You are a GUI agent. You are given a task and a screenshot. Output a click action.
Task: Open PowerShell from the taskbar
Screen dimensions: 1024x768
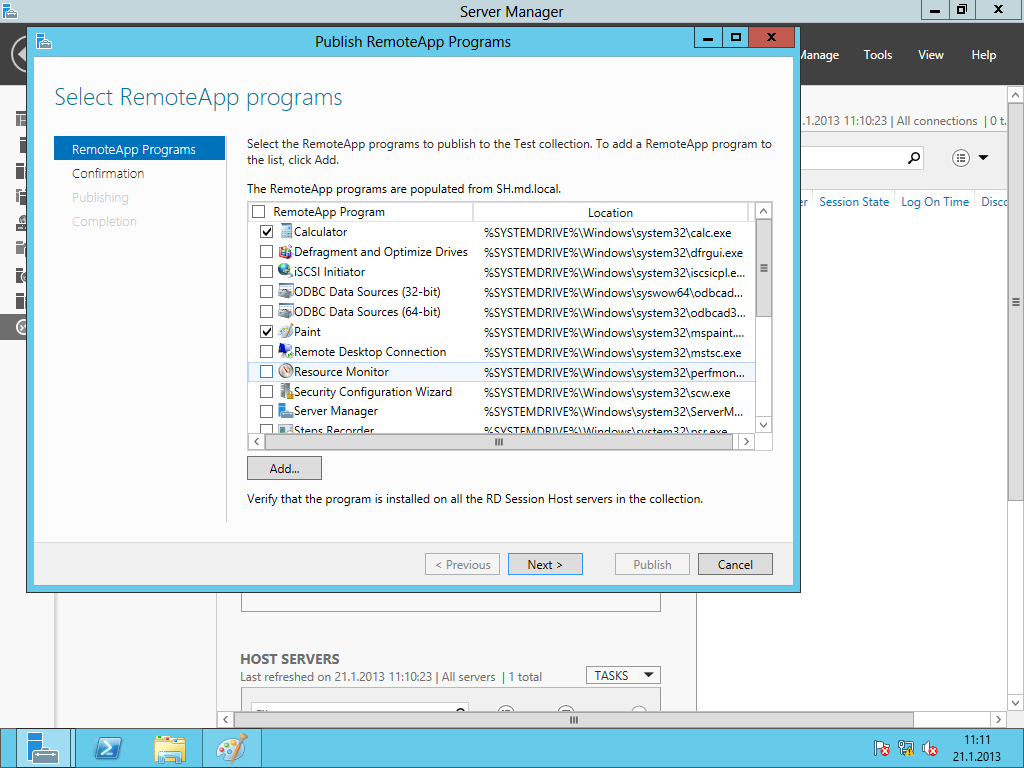[108, 749]
